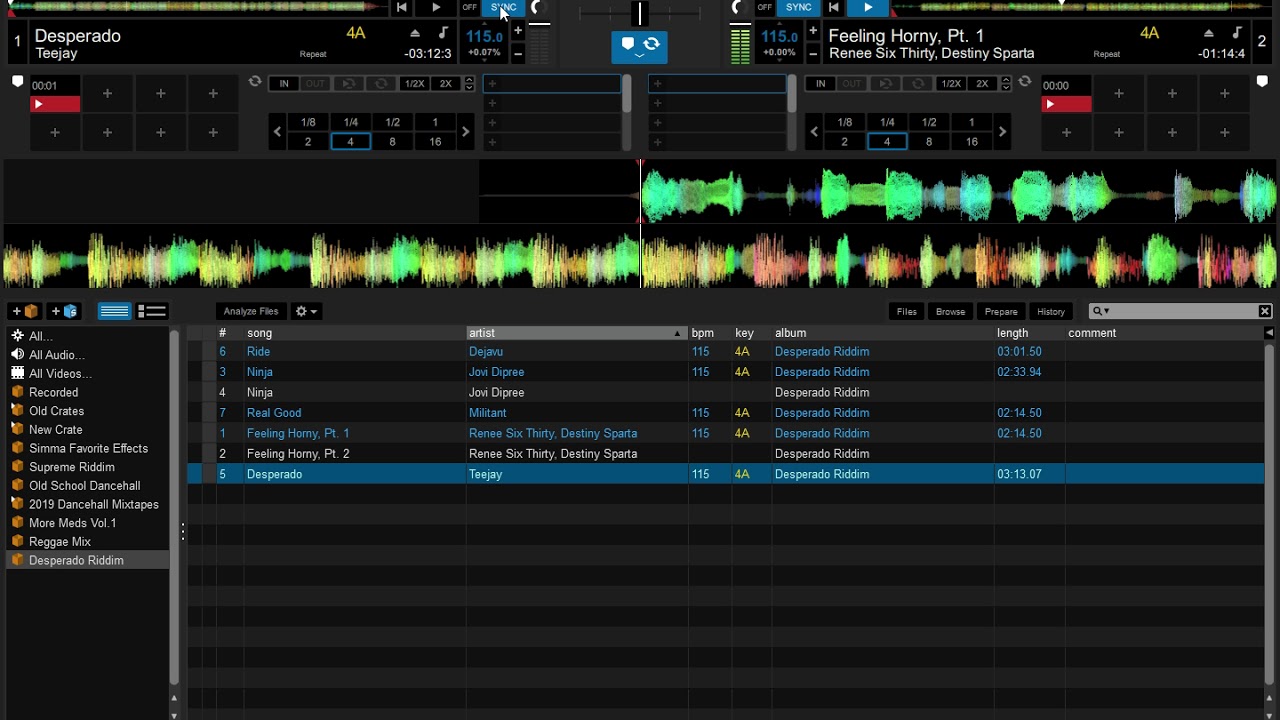Image resolution: width=1280 pixels, height=720 pixels.
Task: Toggle Repeat on deck 2
Action: point(1107,54)
